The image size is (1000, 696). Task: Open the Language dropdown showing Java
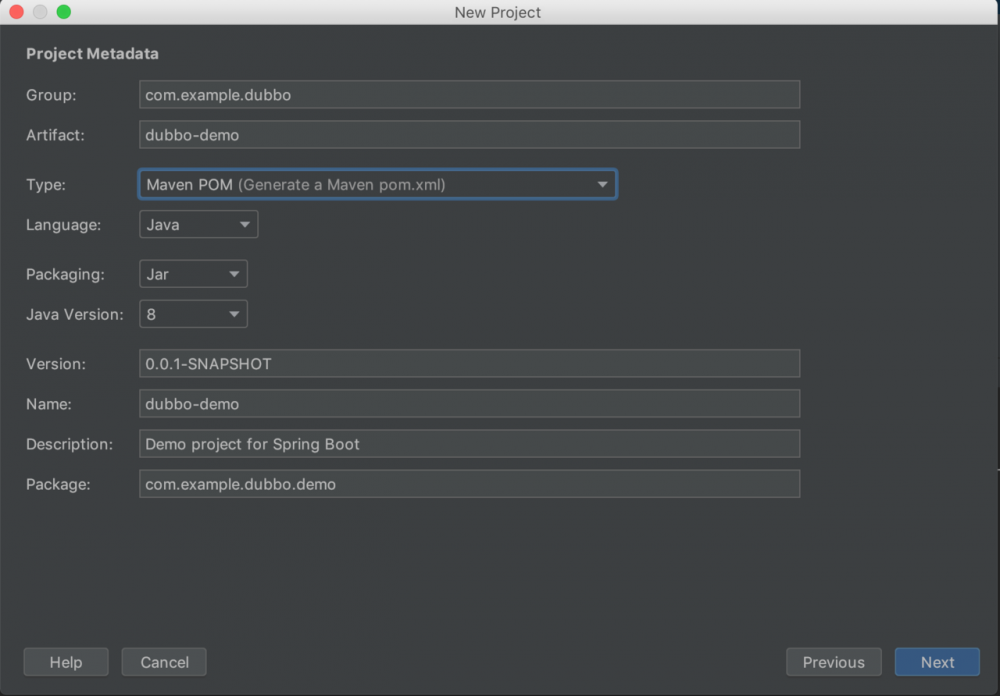(x=198, y=225)
